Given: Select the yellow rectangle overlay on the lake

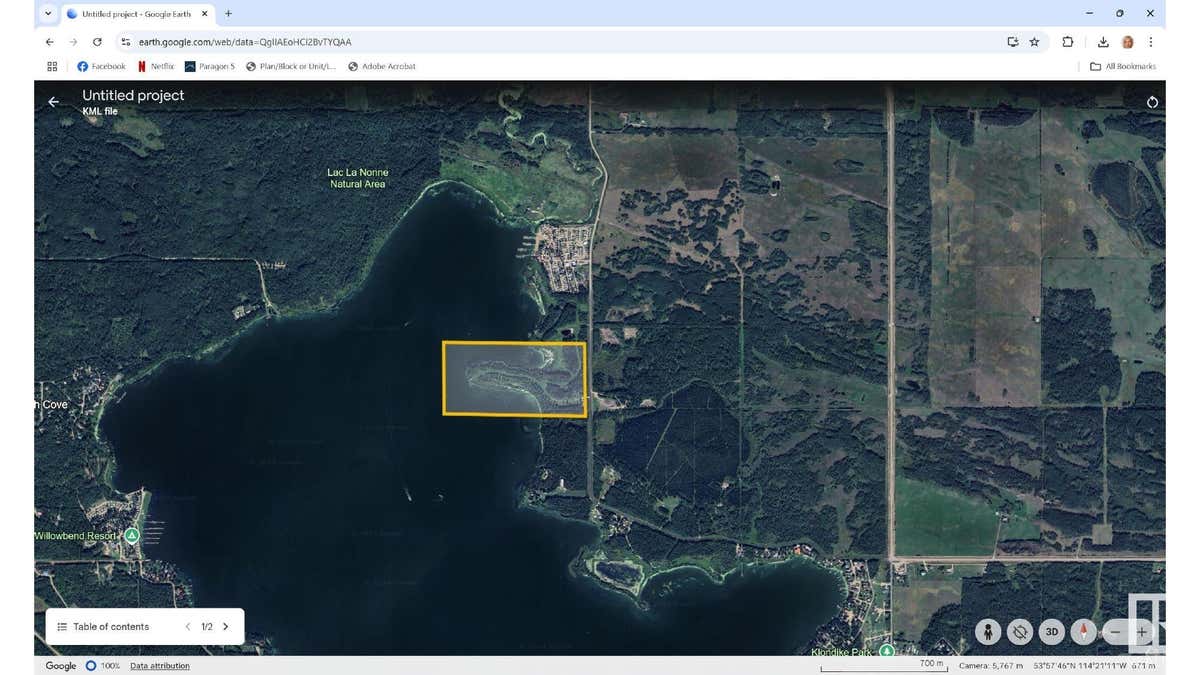Looking at the screenshot, I should 514,378.
